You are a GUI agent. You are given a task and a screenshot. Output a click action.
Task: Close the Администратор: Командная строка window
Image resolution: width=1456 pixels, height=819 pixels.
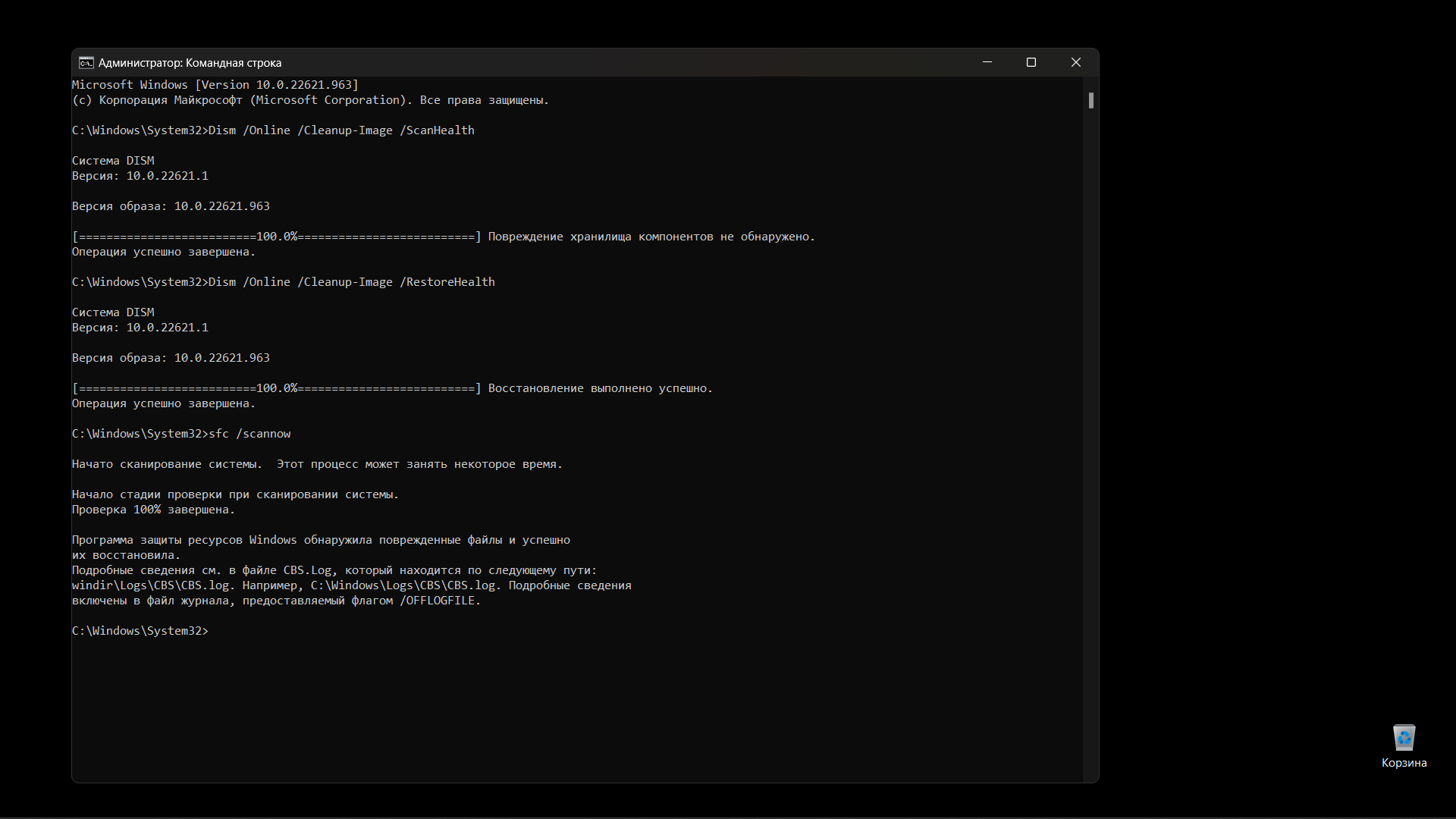click(x=1075, y=62)
